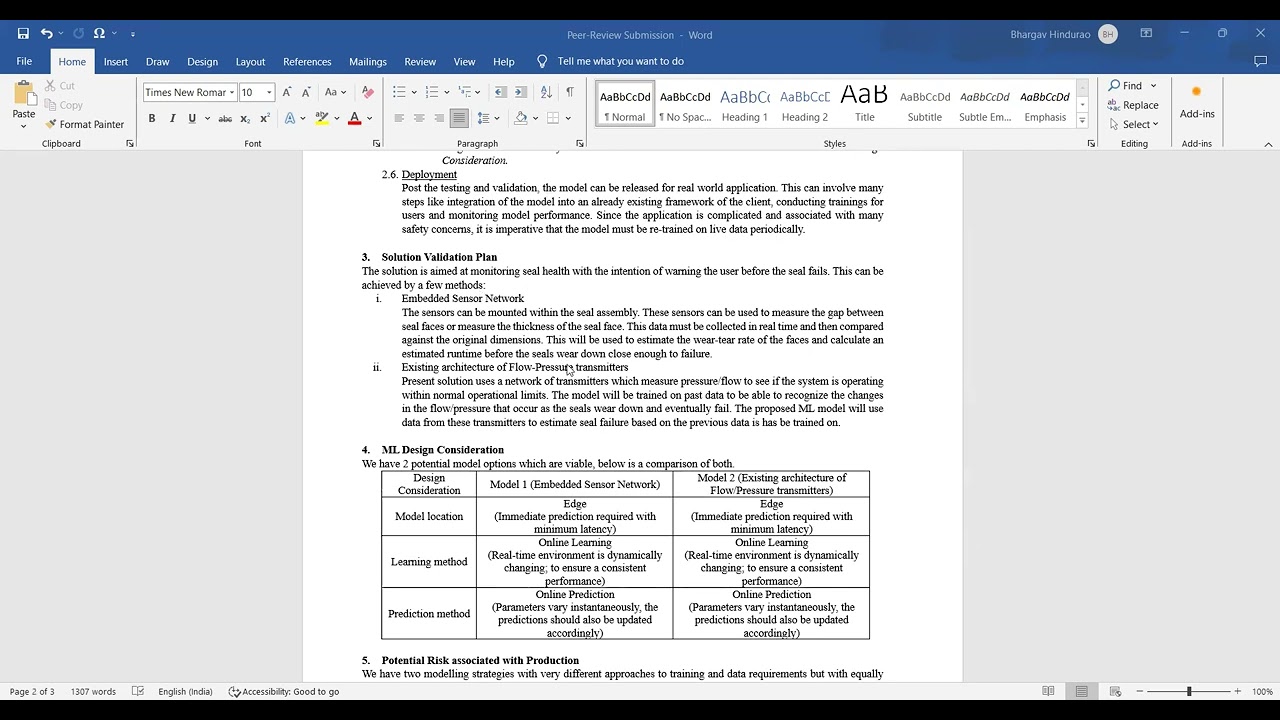Toggle strikethrough formatting
1280x720 pixels.
click(225, 118)
